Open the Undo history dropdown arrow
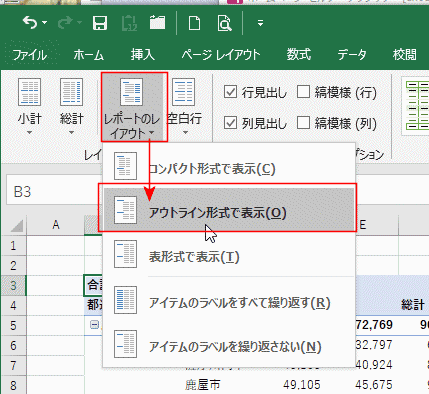Viewport: 429px width, 394px height. [45, 23]
